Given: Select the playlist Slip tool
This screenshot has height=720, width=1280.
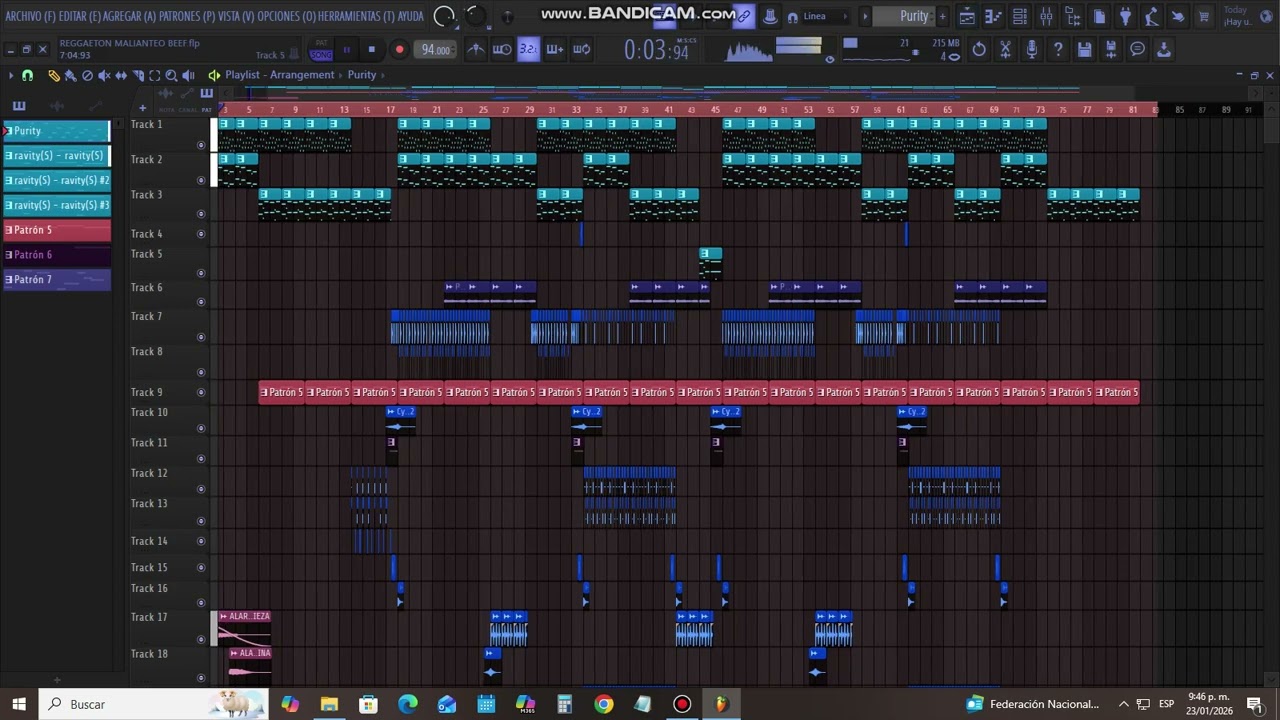Looking at the screenshot, I should [x=121, y=75].
